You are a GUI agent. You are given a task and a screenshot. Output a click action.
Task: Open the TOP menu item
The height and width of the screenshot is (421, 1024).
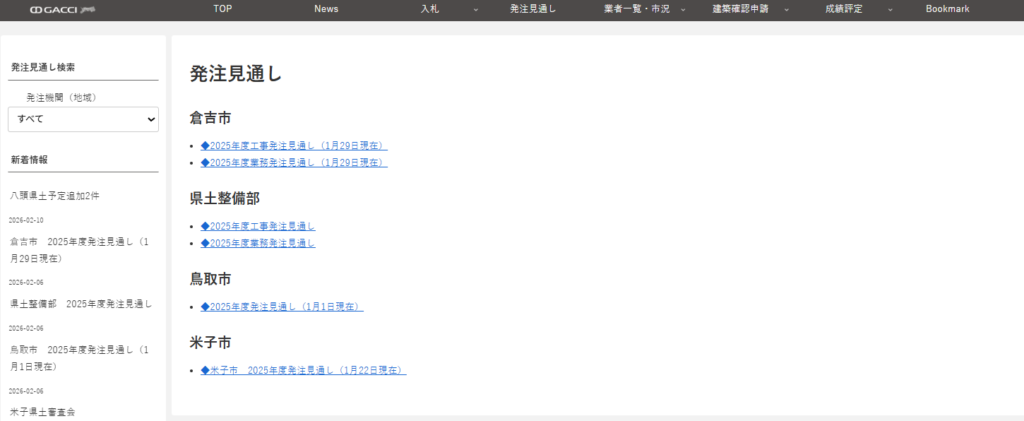pyautogui.click(x=222, y=9)
